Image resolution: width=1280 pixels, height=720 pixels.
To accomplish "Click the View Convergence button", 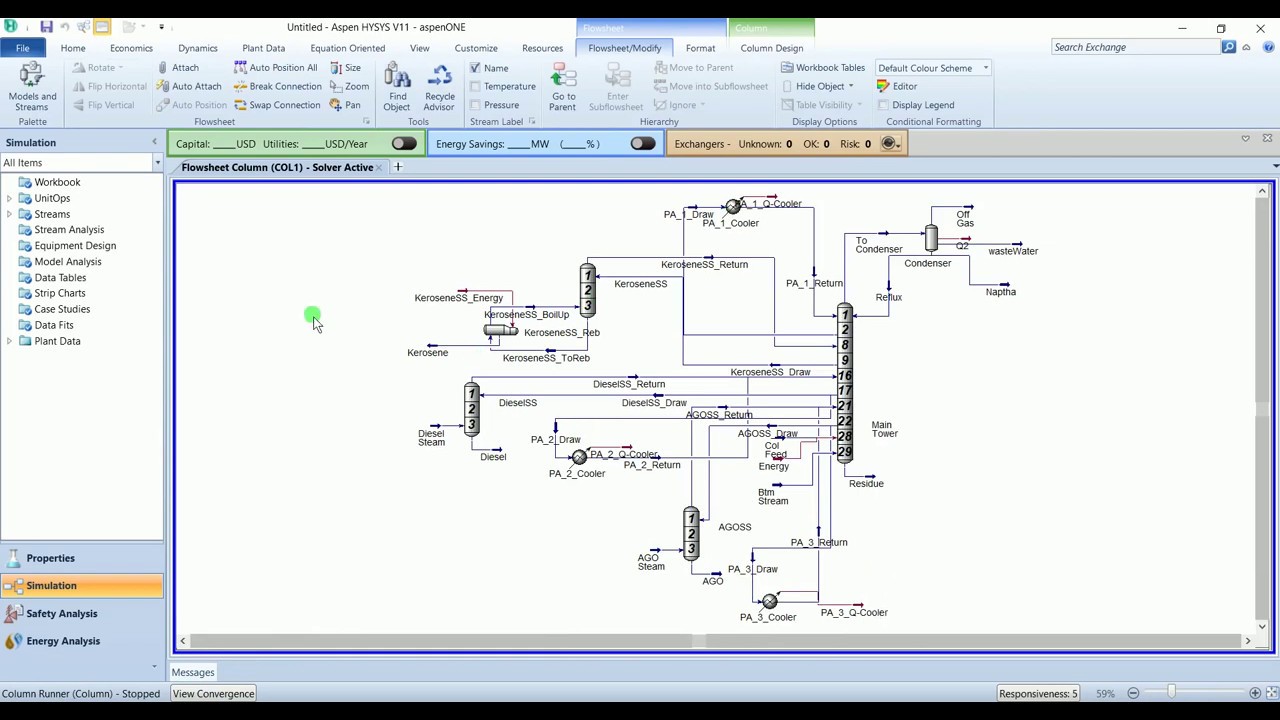I will pyautogui.click(x=213, y=693).
